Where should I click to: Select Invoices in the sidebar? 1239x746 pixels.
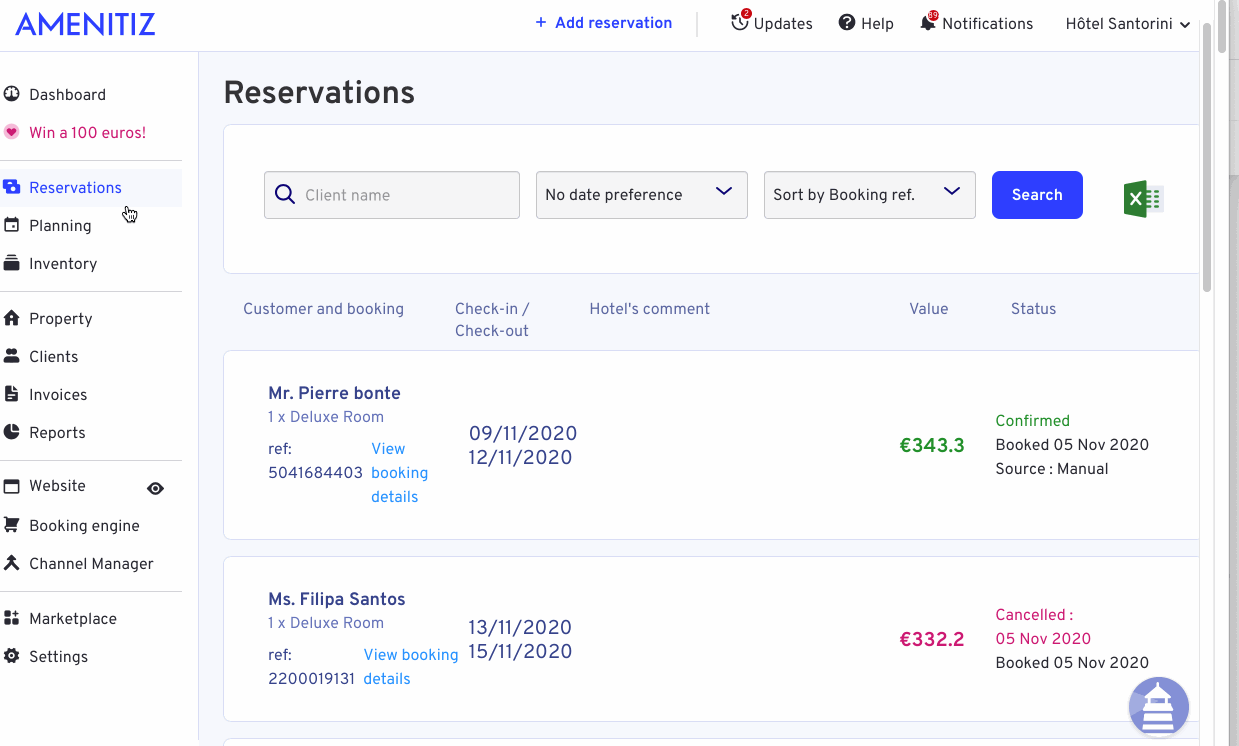[58, 395]
